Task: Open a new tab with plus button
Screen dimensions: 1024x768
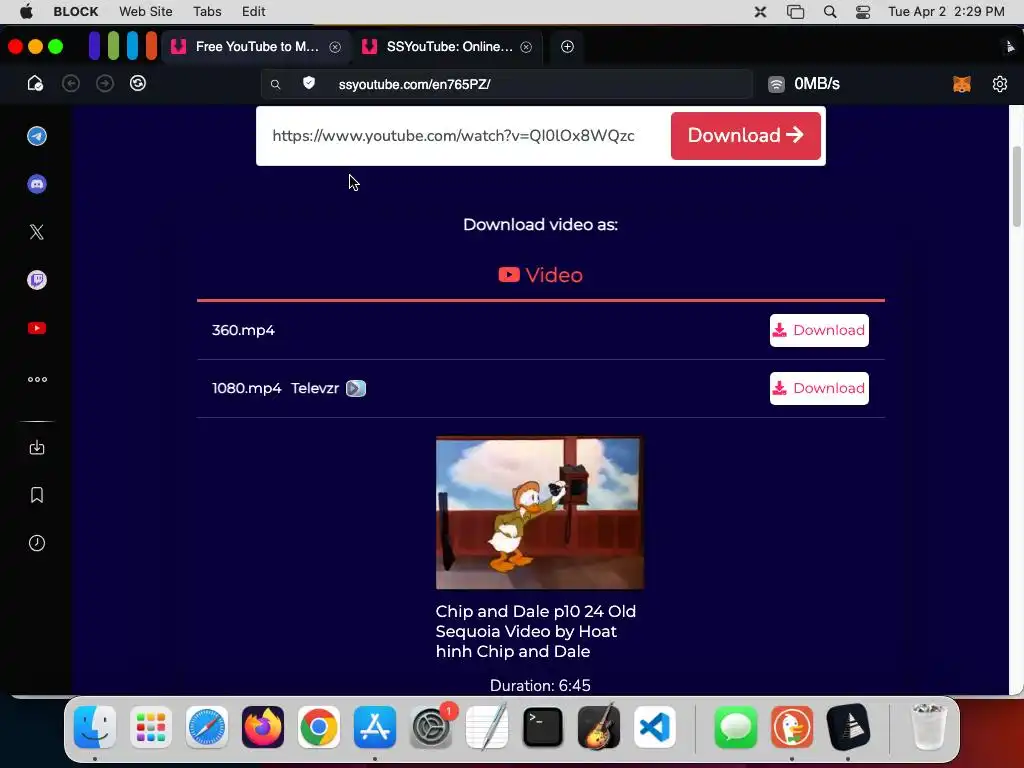Action: (568, 46)
